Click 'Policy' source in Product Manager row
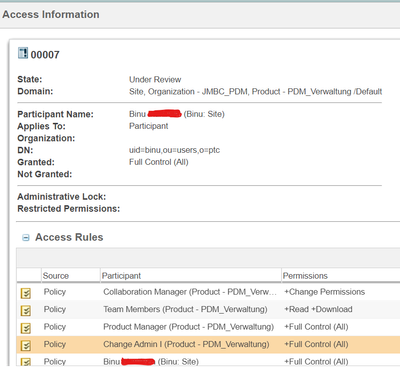This screenshot has width=400, height=367. [55, 327]
